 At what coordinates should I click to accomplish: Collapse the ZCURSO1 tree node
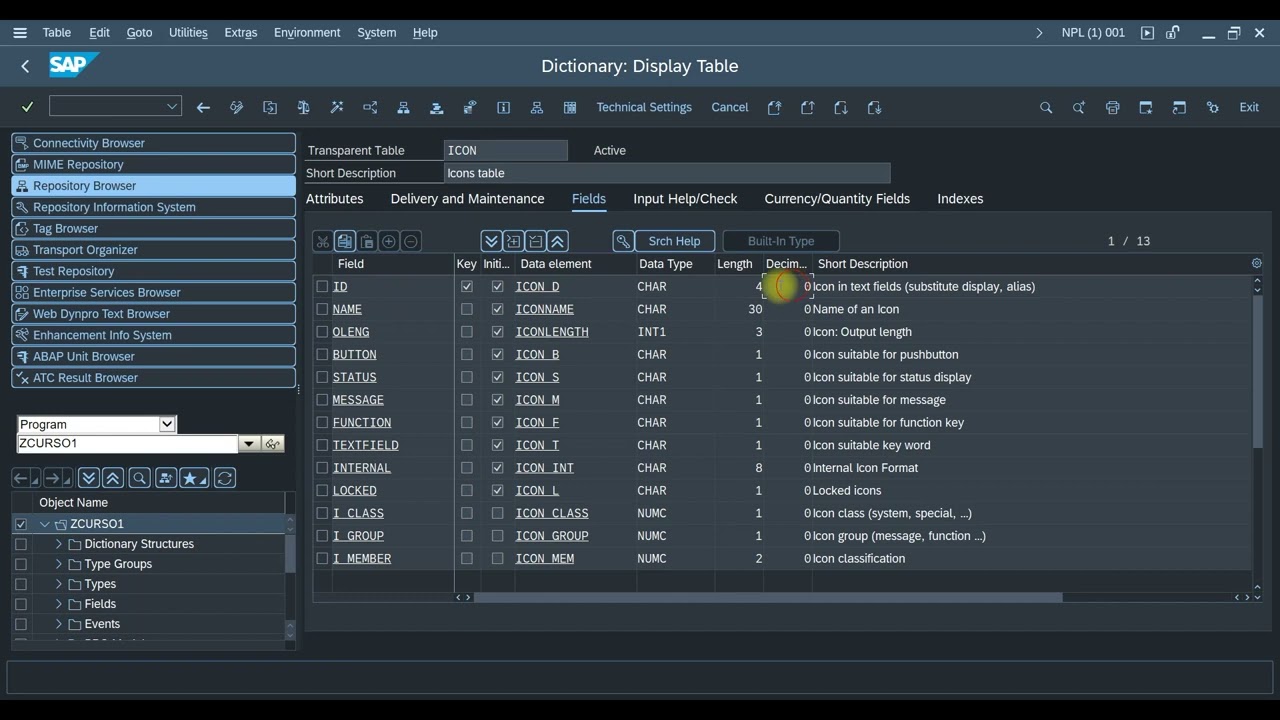coord(45,524)
